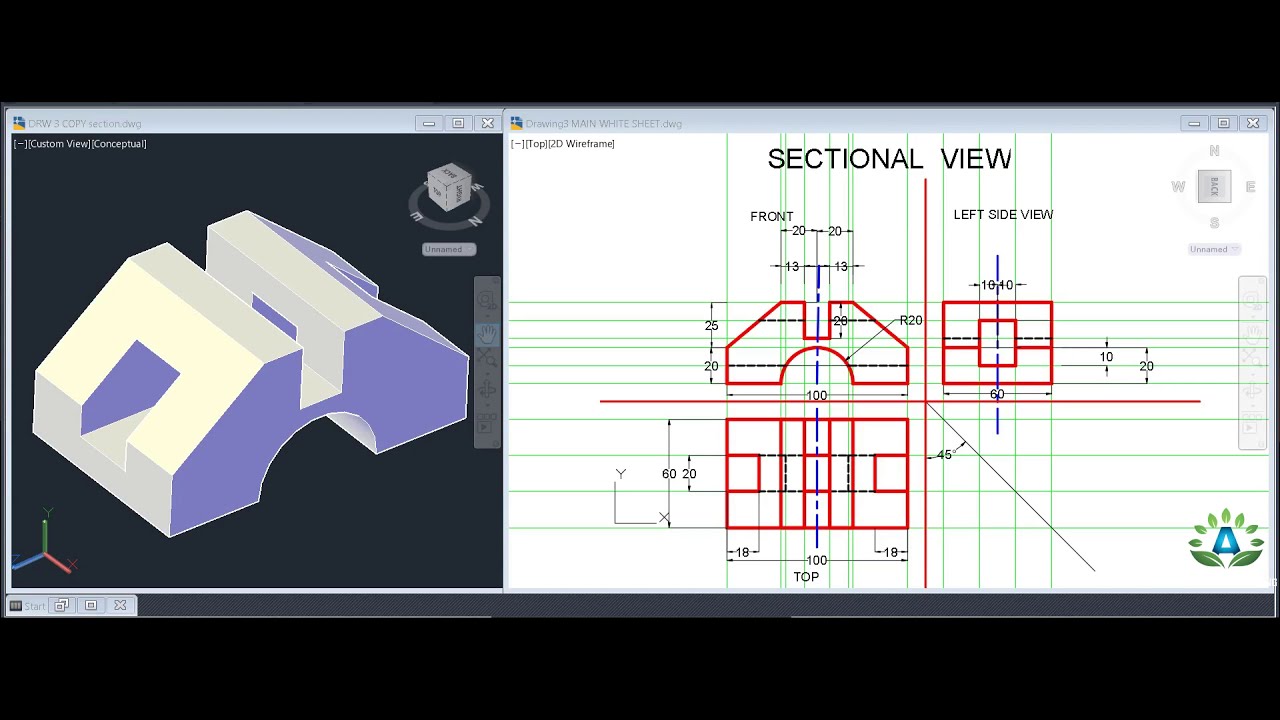
Task: Open the [-] viewport controls in 2D window
Action: (517, 144)
